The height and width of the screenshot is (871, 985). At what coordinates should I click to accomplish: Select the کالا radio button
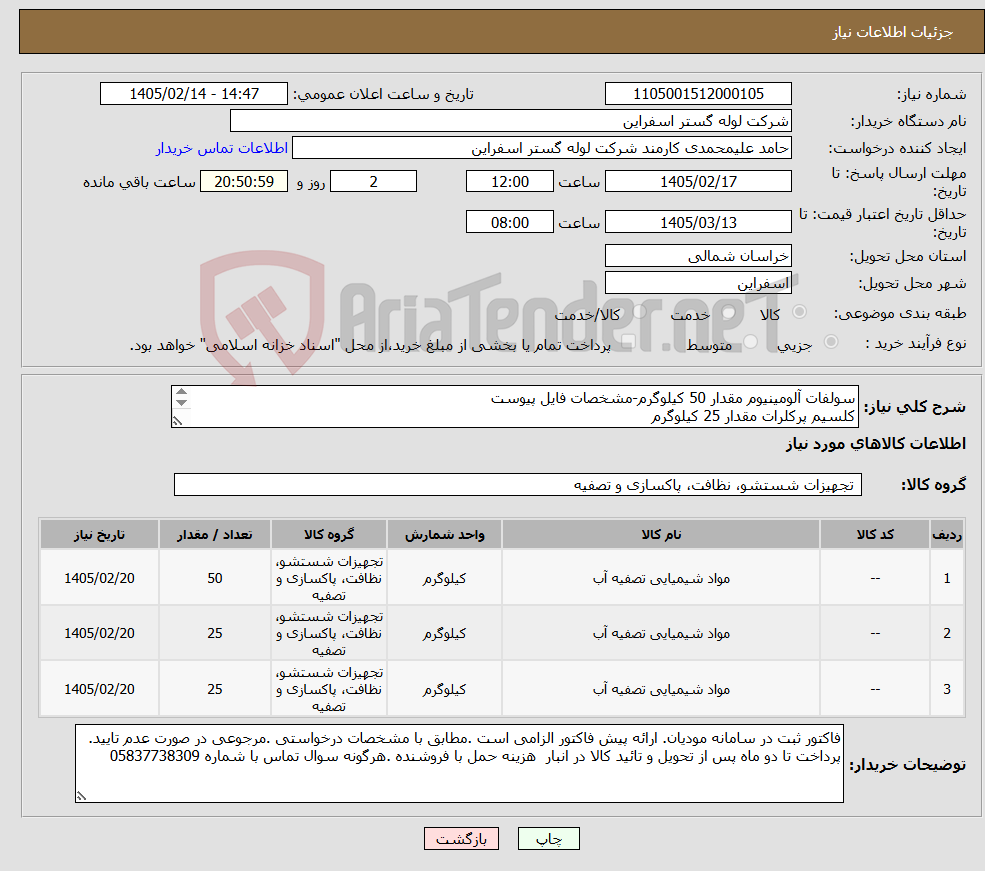[800, 311]
